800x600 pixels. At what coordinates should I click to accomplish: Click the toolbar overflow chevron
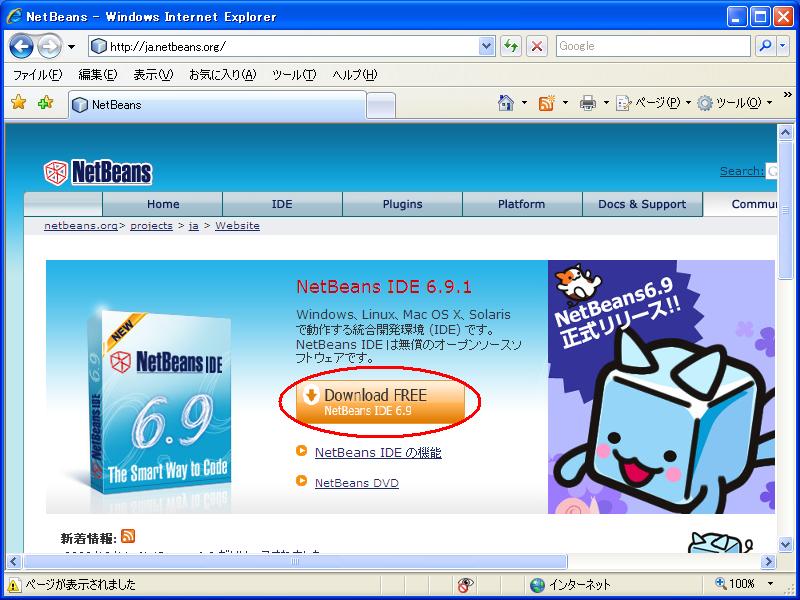(787, 95)
